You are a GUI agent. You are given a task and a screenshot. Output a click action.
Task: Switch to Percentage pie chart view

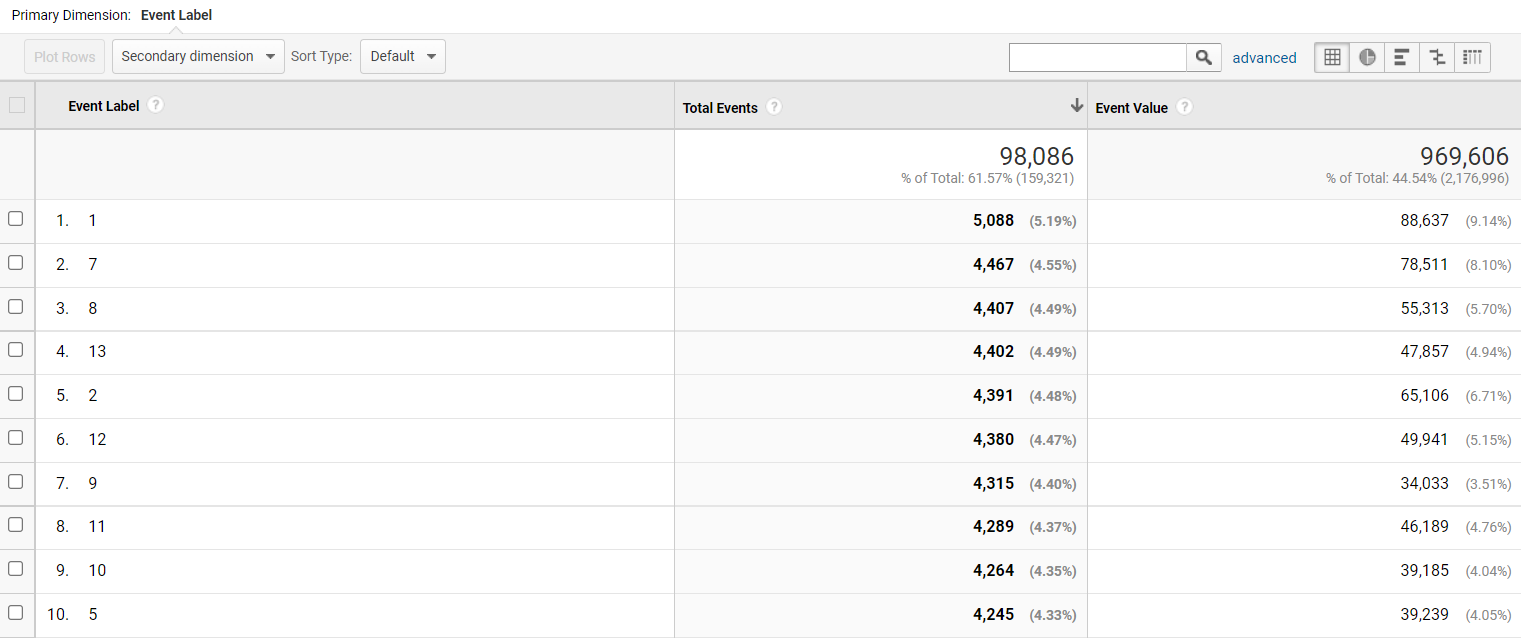click(x=1367, y=57)
